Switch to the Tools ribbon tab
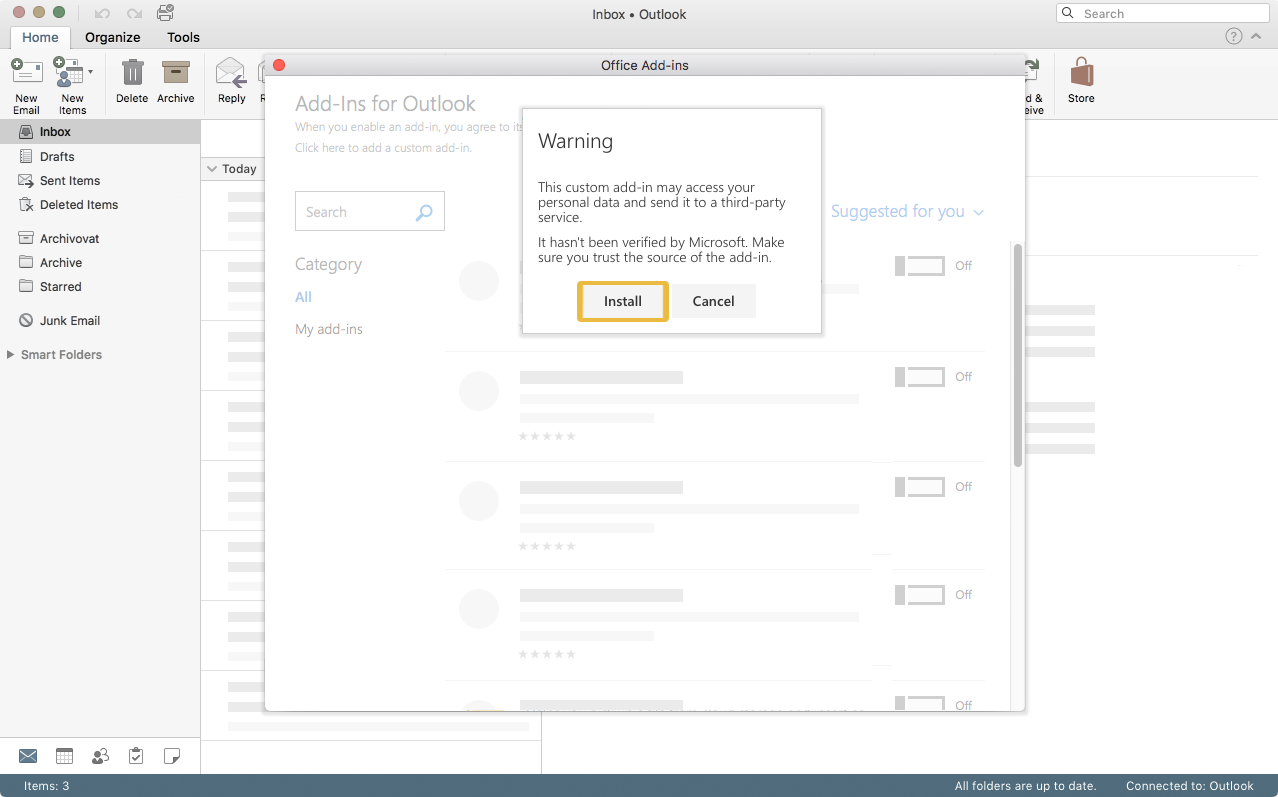This screenshot has height=797, width=1278. [183, 37]
